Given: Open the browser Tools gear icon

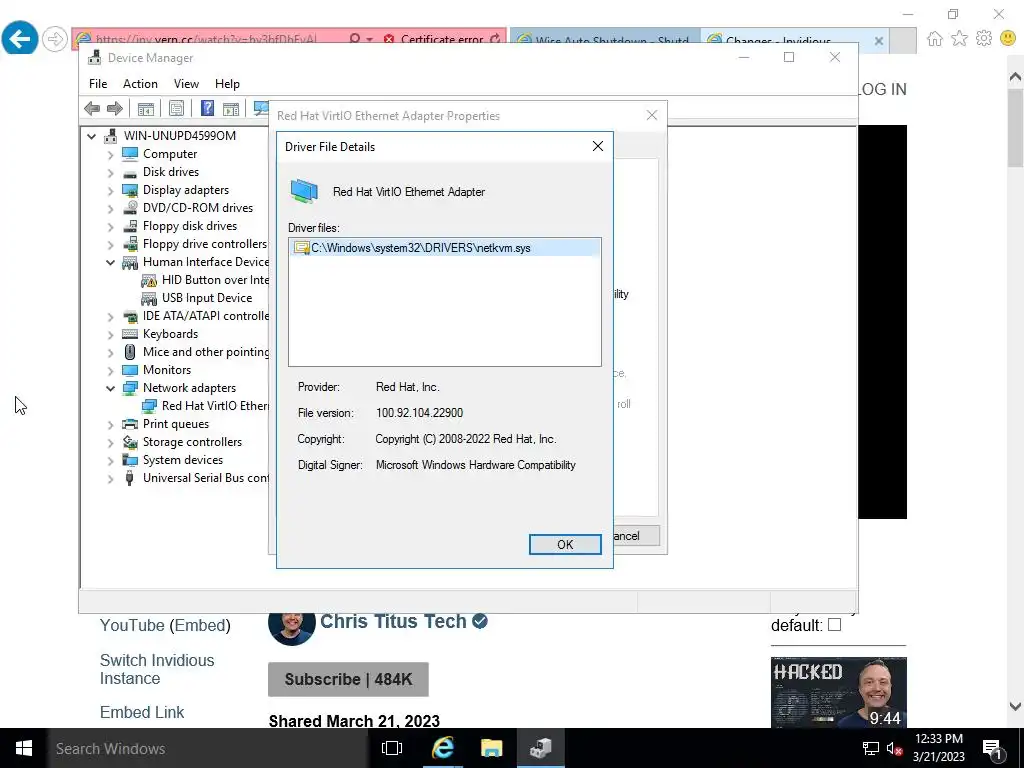Looking at the screenshot, I should [984, 39].
